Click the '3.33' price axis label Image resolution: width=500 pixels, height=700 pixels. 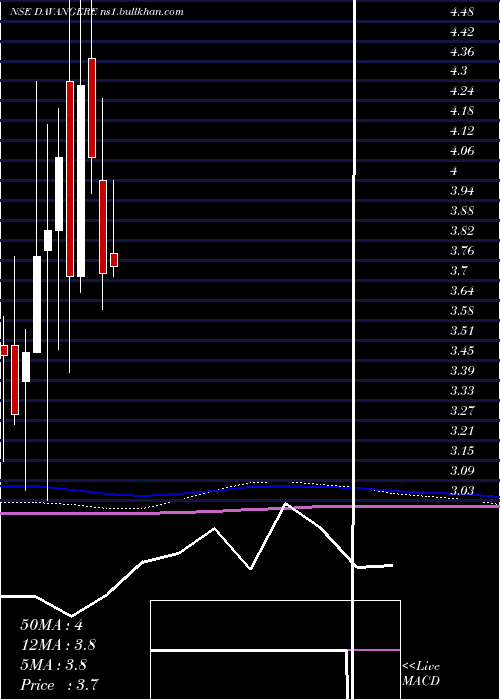point(462,391)
